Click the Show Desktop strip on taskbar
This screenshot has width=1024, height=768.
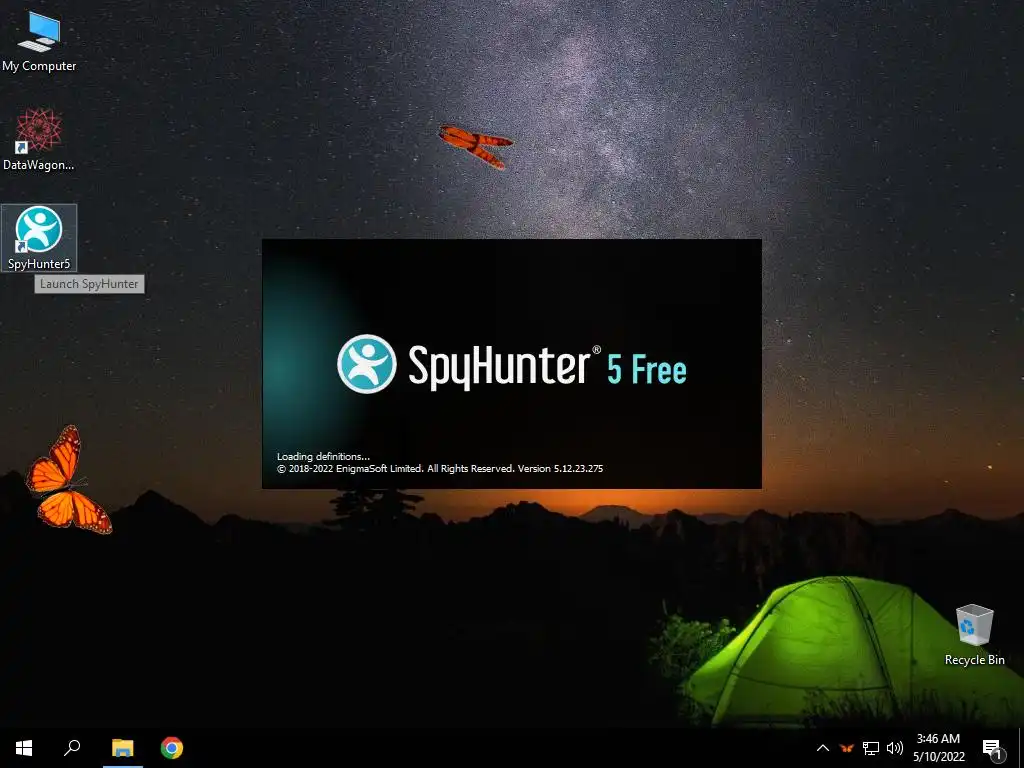click(x=1021, y=748)
